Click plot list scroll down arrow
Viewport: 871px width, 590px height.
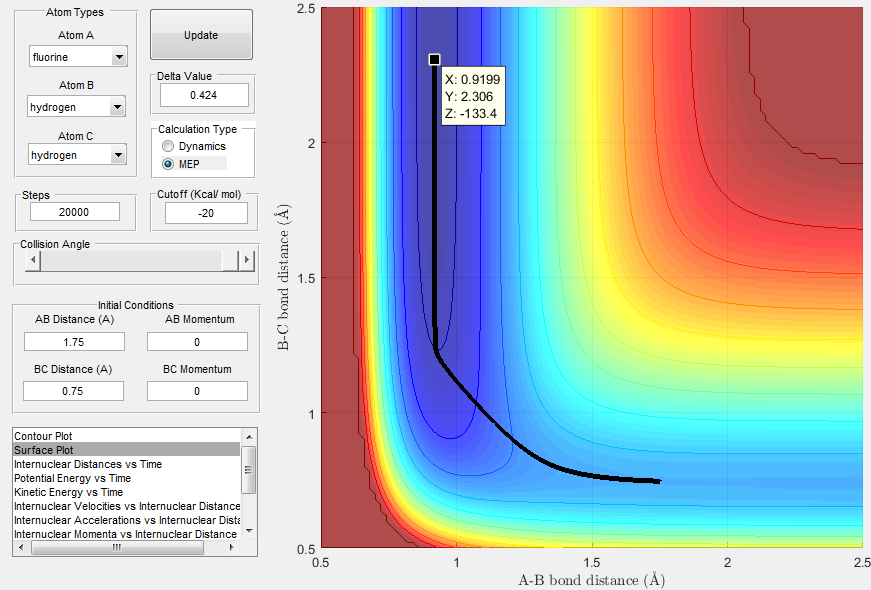[249, 531]
